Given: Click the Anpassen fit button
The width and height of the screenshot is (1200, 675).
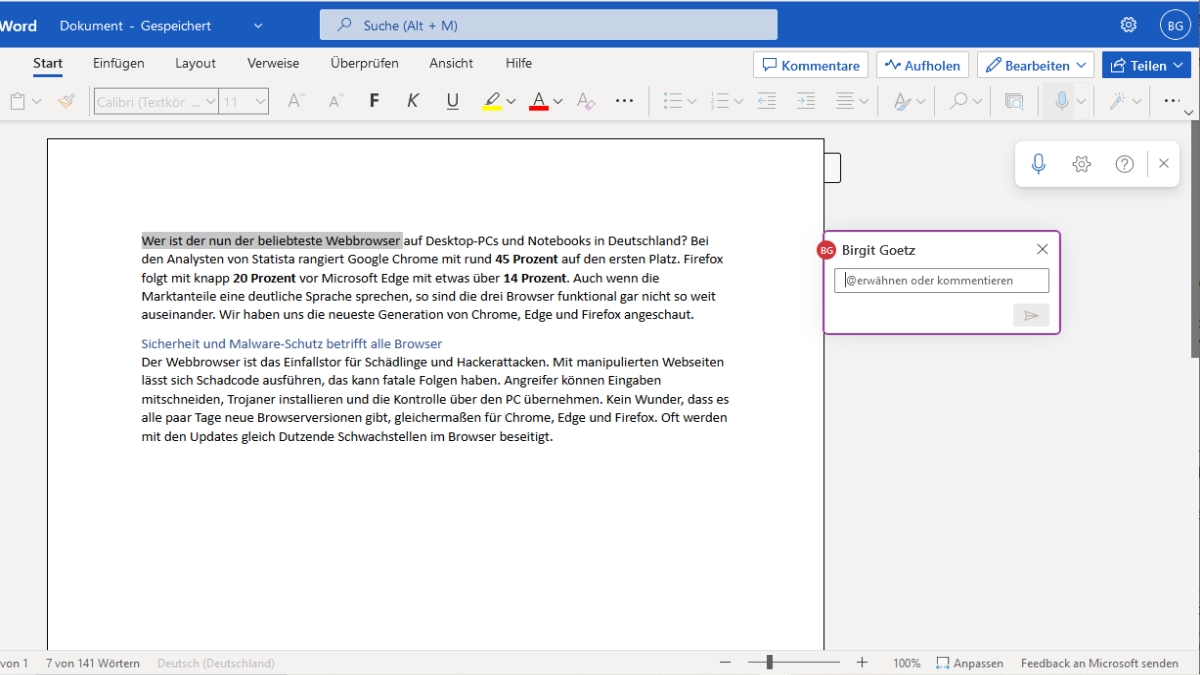Looking at the screenshot, I should pyautogui.click(x=970, y=663).
